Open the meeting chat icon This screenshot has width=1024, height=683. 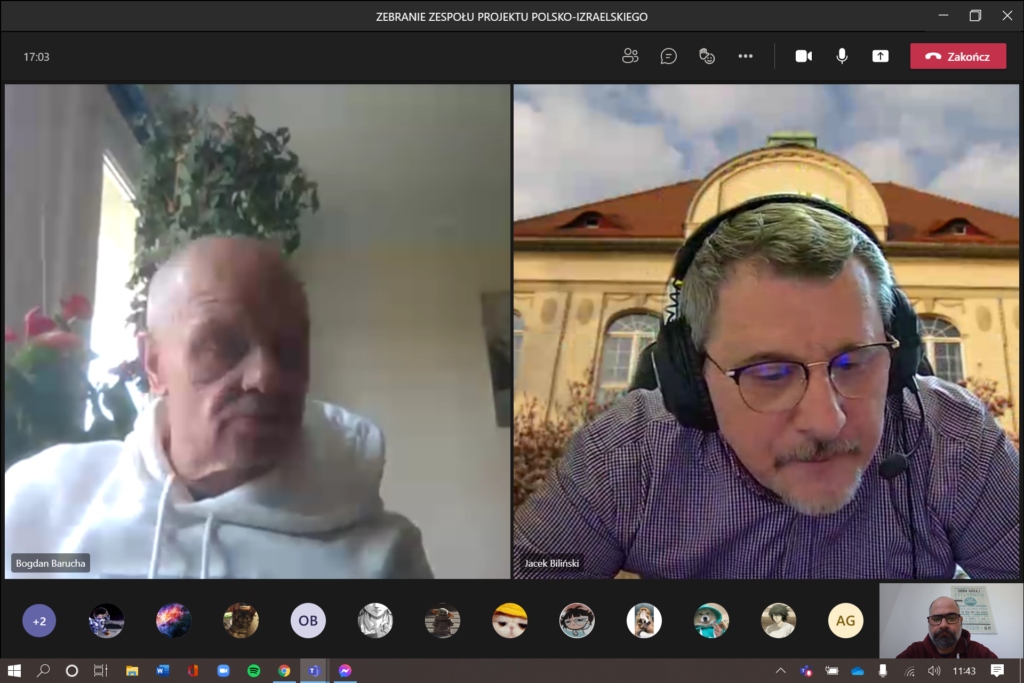pyautogui.click(x=668, y=56)
